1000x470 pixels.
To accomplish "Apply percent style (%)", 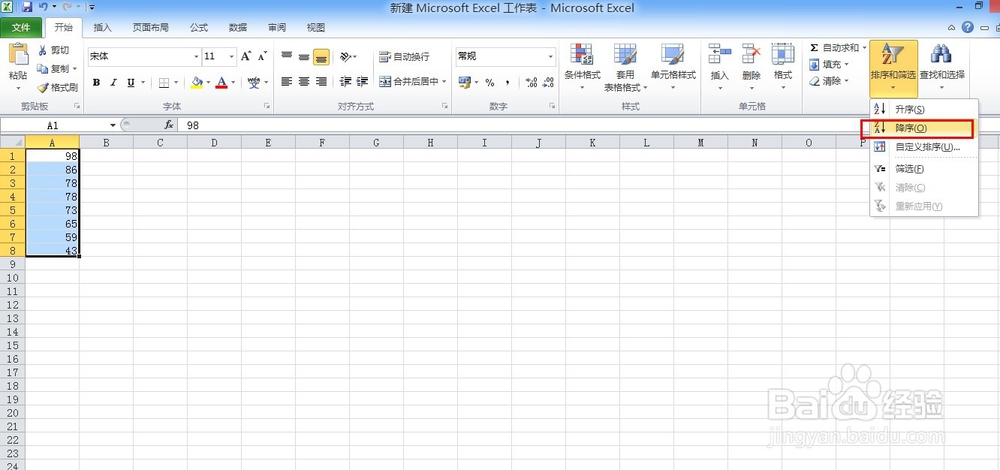I will pyautogui.click(x=490, y=82).
